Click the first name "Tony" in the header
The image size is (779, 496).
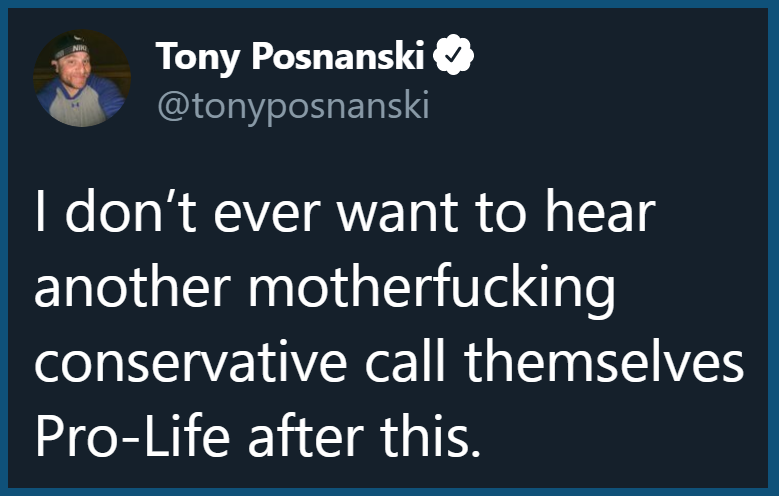point(198,58)
